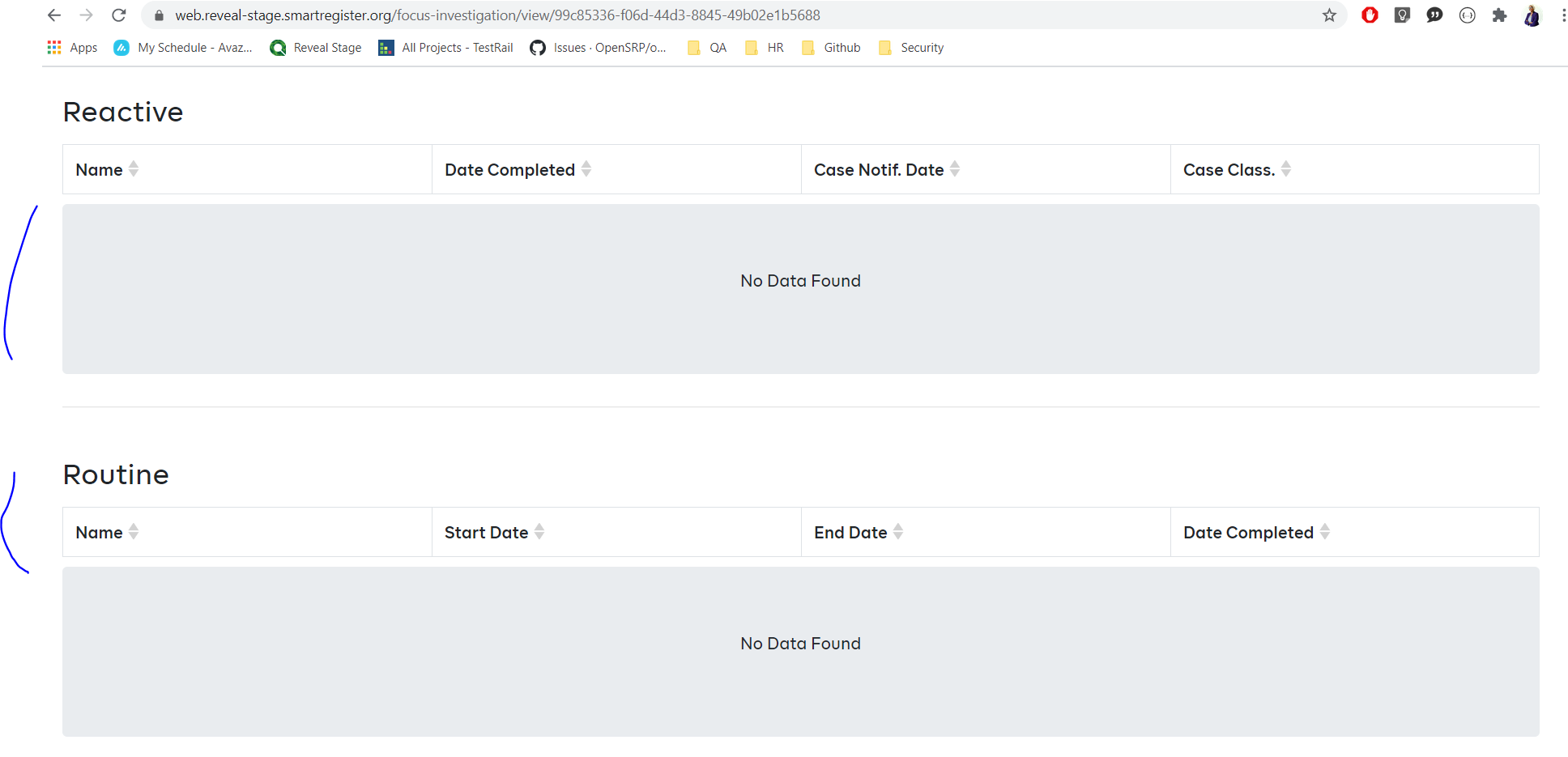The width and height of the screenshot is (1568, 757).
Task: Open My Schedule - Avaza bookmark
Action: pyautogui.click(x=183, y=47)
